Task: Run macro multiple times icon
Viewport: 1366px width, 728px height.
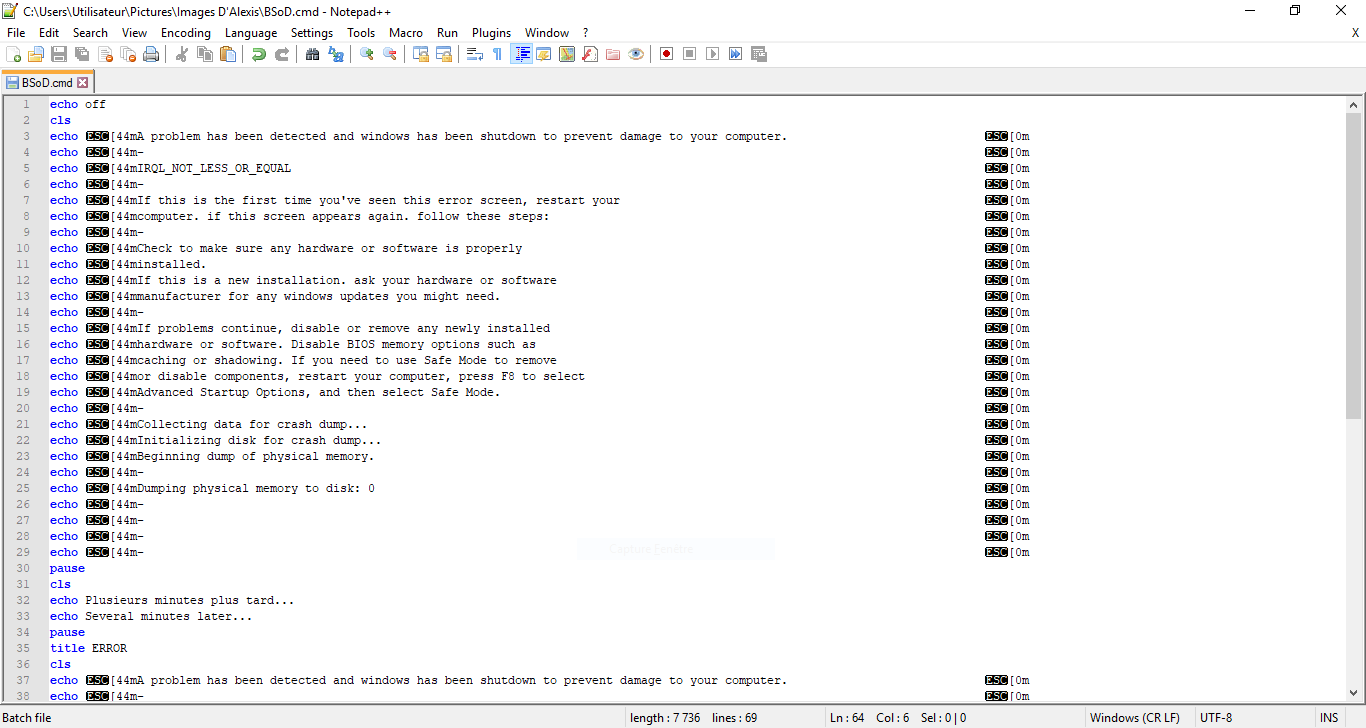Action: tap(735, 54)
